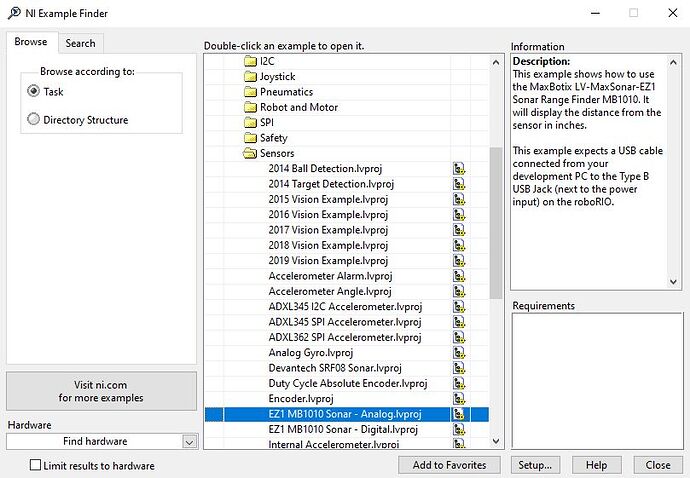This screenshot has width=690, height=478.
Task: Select Duty Cycle Absolute Encoder.lvproj
Action: click(x=348, y=383)
